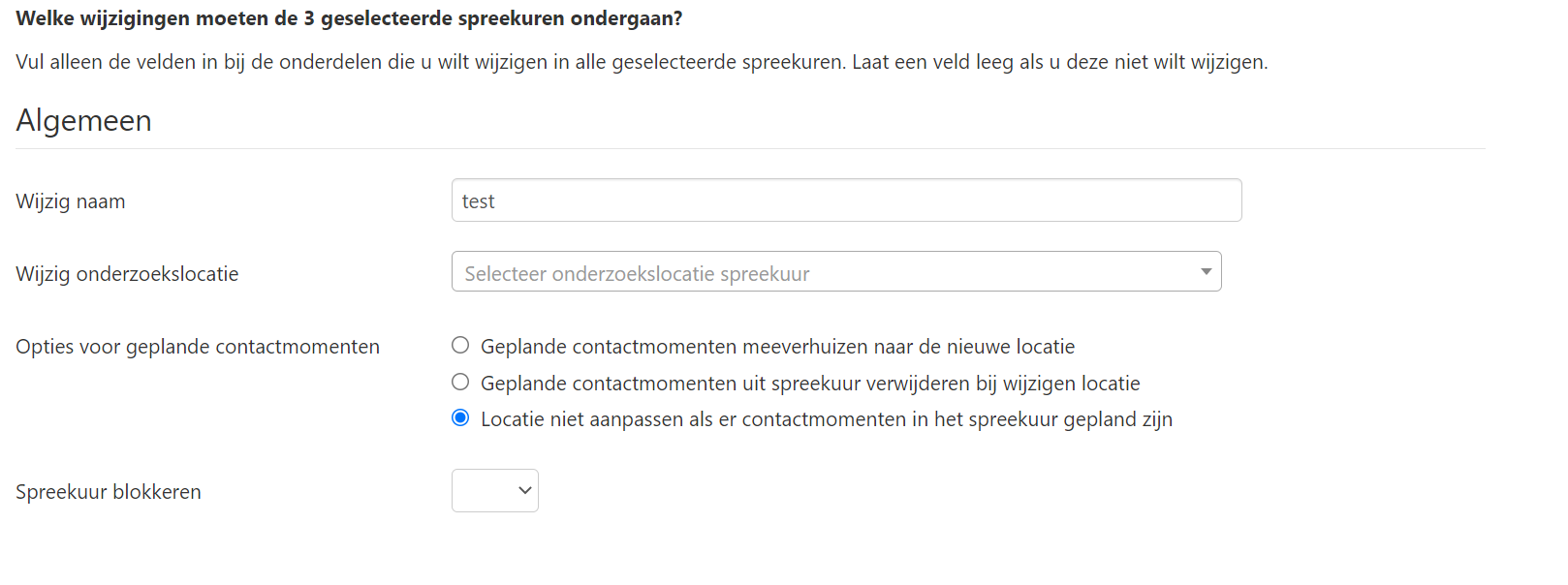Click the "Wijzig onderzoekslocatie" field label

point(127,274)
